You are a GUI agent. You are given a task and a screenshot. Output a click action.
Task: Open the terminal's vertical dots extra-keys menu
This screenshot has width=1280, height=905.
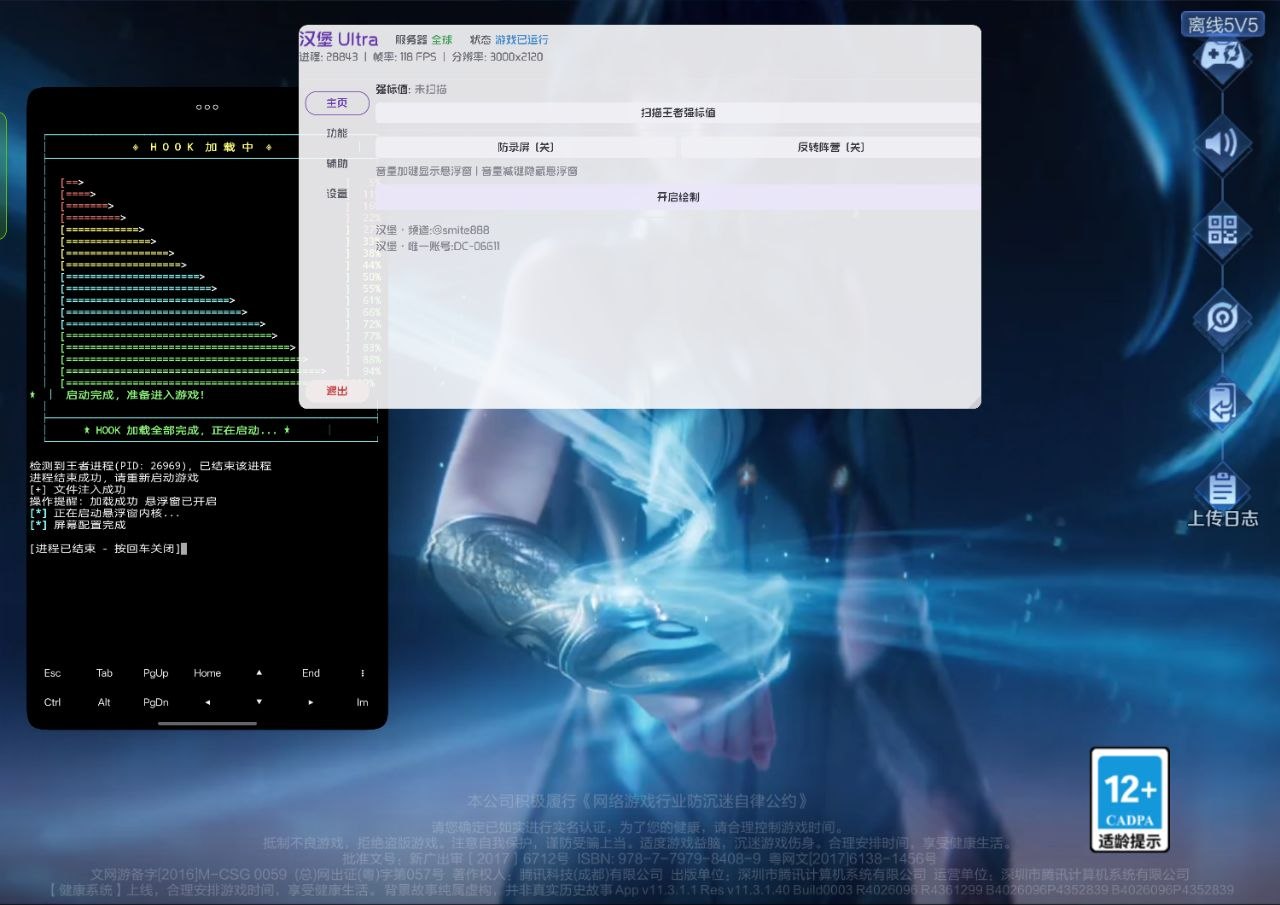pos(362,673)
